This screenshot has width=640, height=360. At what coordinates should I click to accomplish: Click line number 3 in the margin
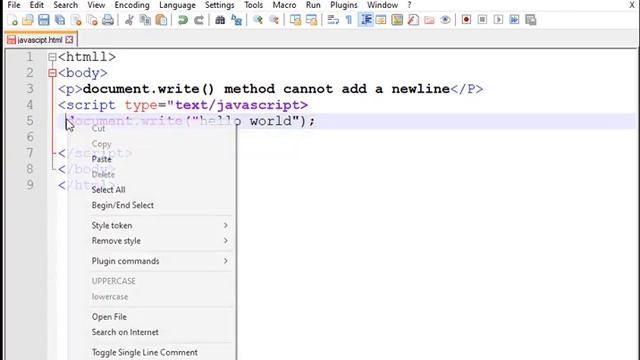point(30,89)
